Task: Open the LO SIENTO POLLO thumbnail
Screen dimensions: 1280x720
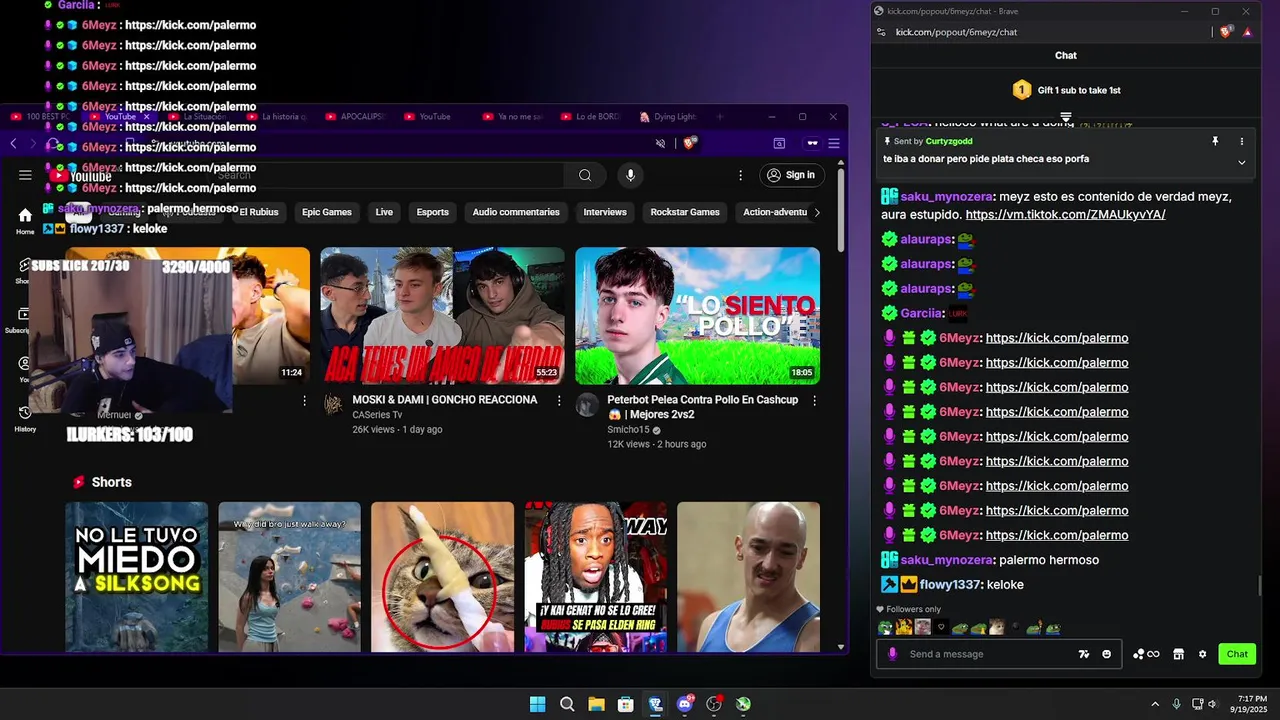Action: click(x=697, y=316)
